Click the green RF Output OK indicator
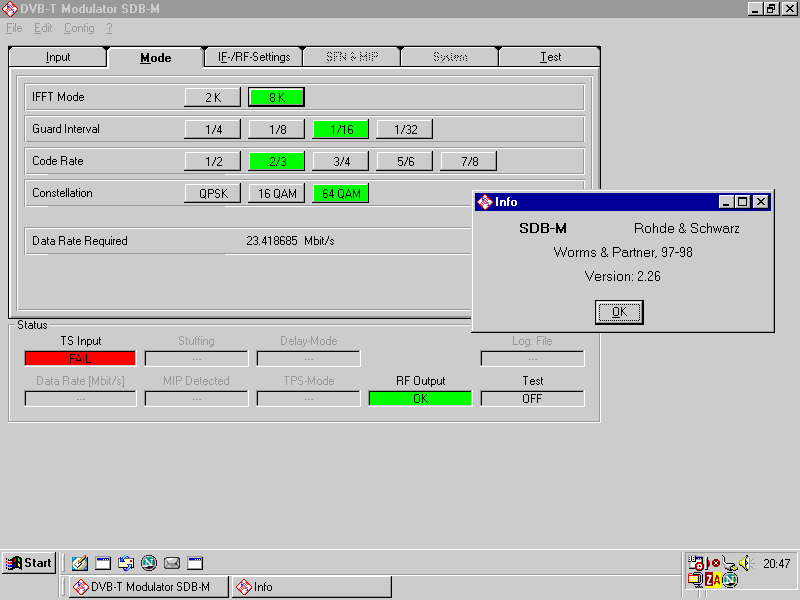800x600 pixels. [420, 399]
